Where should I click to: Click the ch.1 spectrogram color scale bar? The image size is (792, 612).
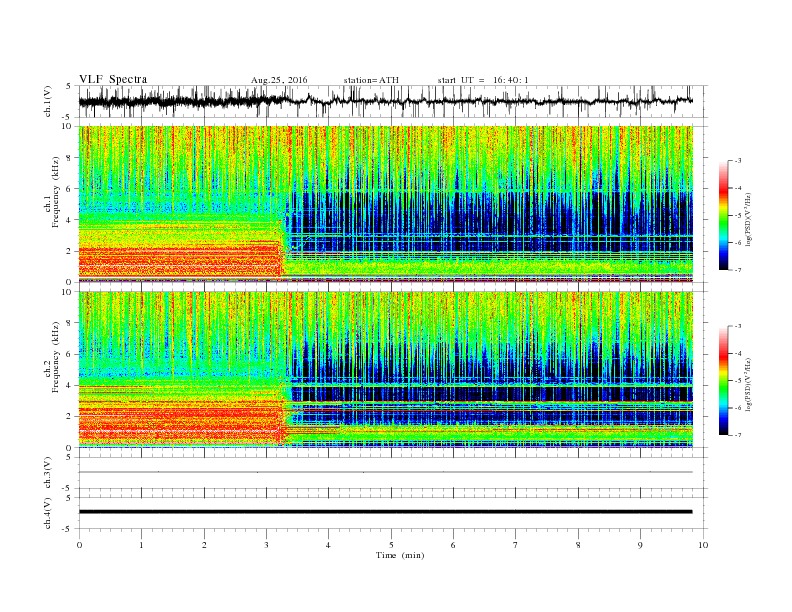[x=723, y=215]
